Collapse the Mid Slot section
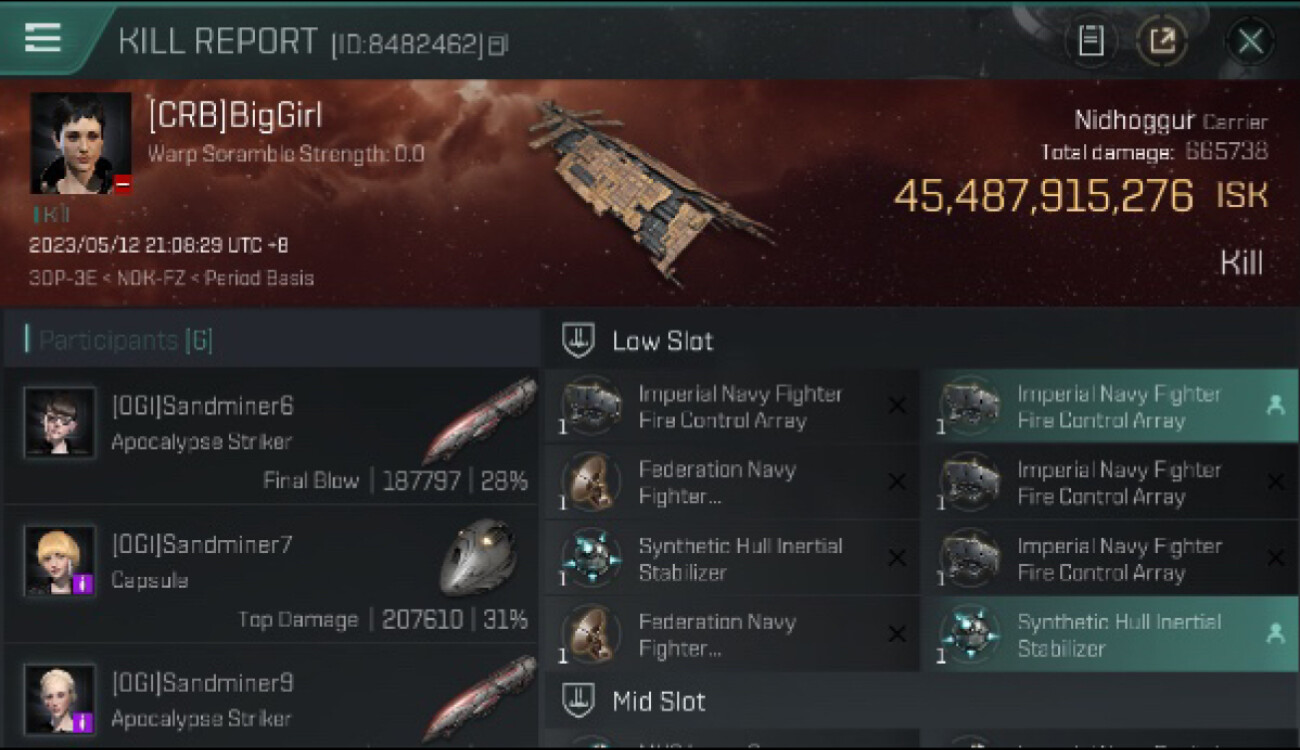Screen dimensions: 1300x750 [579, 701]
